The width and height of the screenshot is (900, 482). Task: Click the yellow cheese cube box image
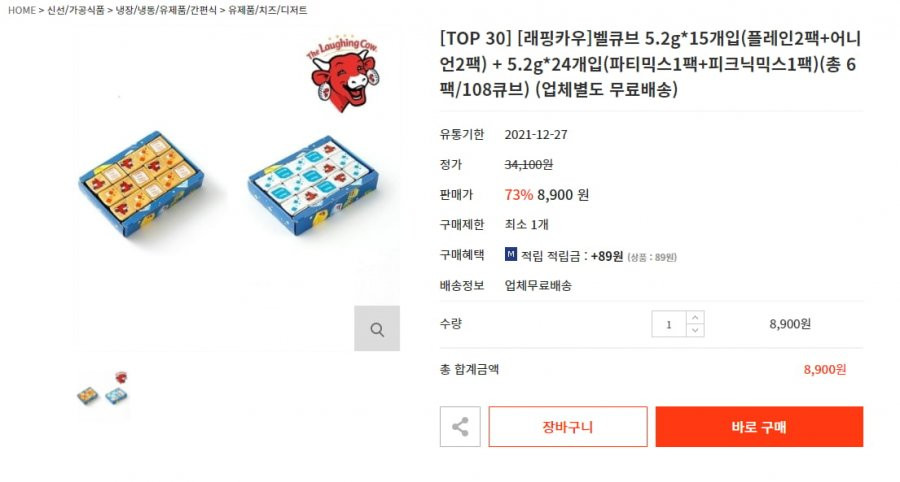click(x=141, y=184)
